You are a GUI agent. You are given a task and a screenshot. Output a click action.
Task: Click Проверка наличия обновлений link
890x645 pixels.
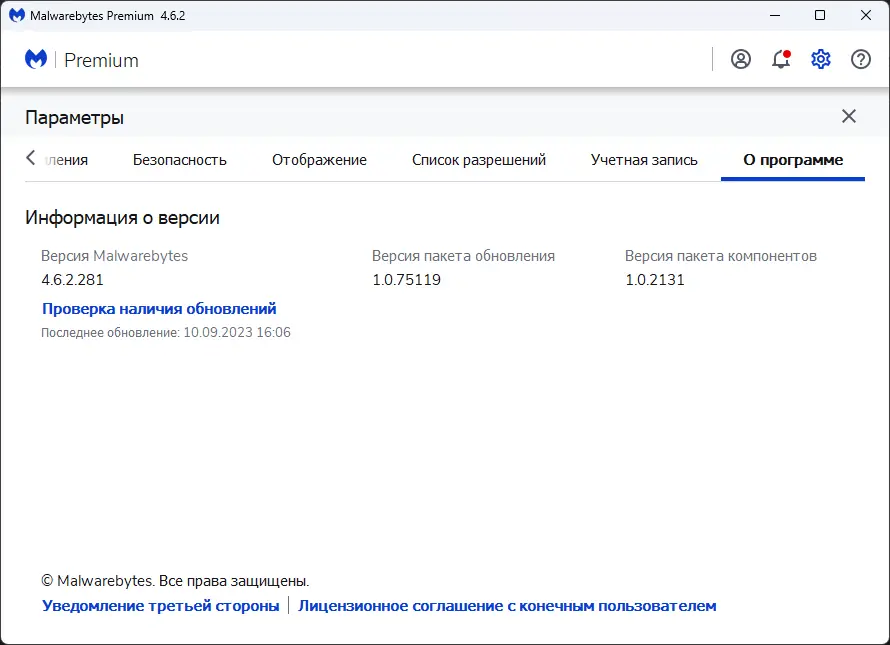click(x=159, y=309)
